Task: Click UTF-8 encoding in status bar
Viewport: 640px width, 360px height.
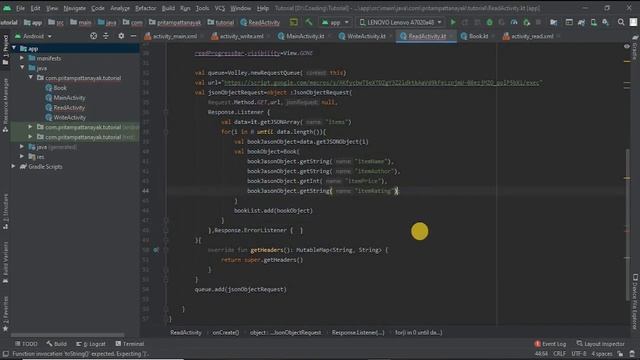Action: 580,354
